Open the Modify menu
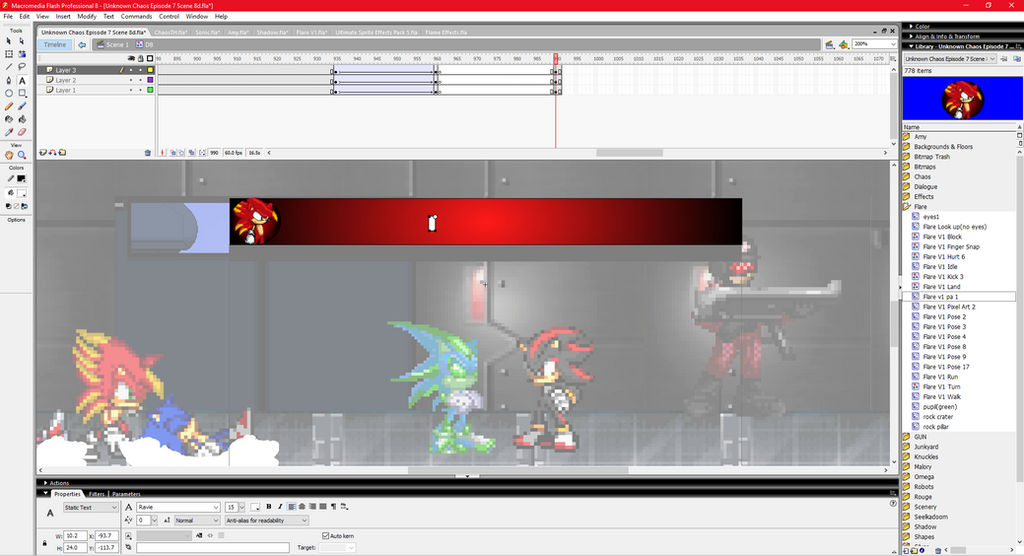The width and height of the screenshot is (1024, 556). coord(87,16)
